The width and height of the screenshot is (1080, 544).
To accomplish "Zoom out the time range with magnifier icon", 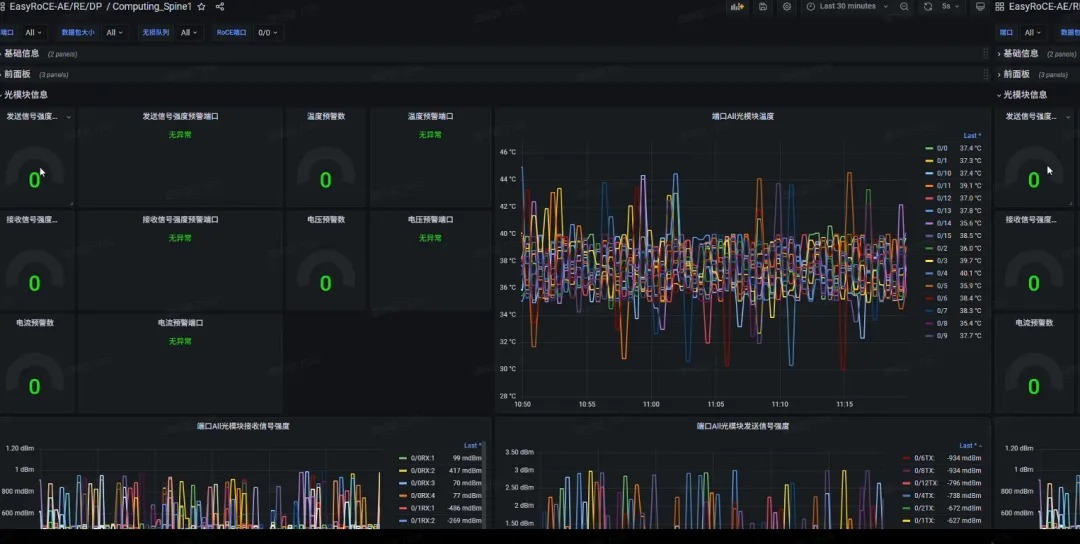I will pyautogui.click(x=904, y=6).
